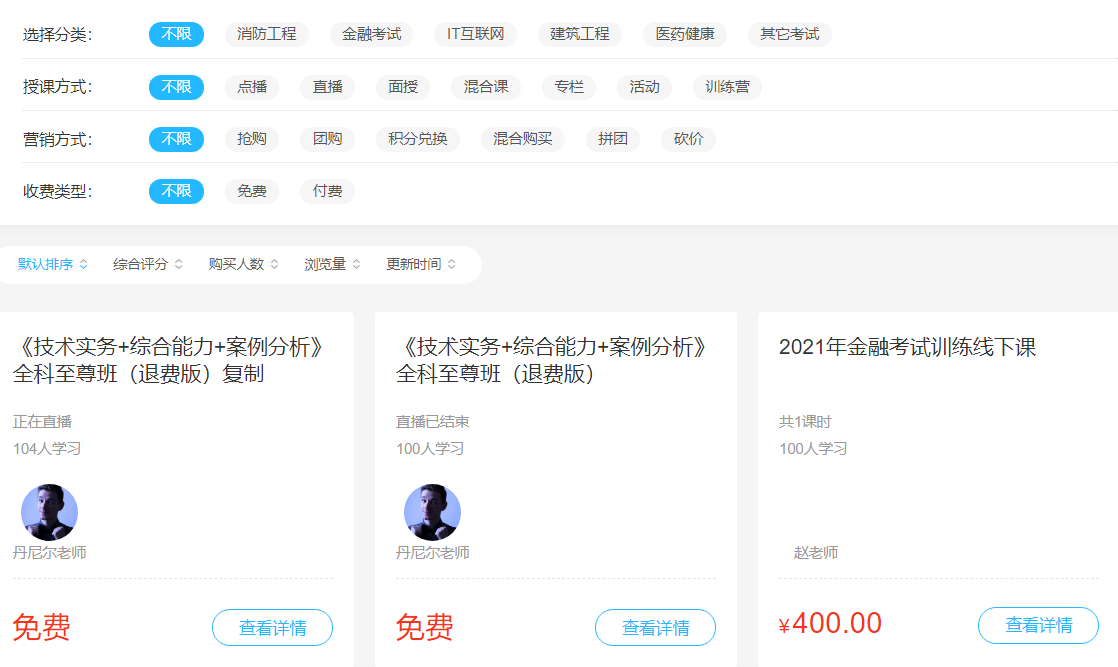
Task: View details of the ¥400.00 course
Action: (x=1038, y=626)
